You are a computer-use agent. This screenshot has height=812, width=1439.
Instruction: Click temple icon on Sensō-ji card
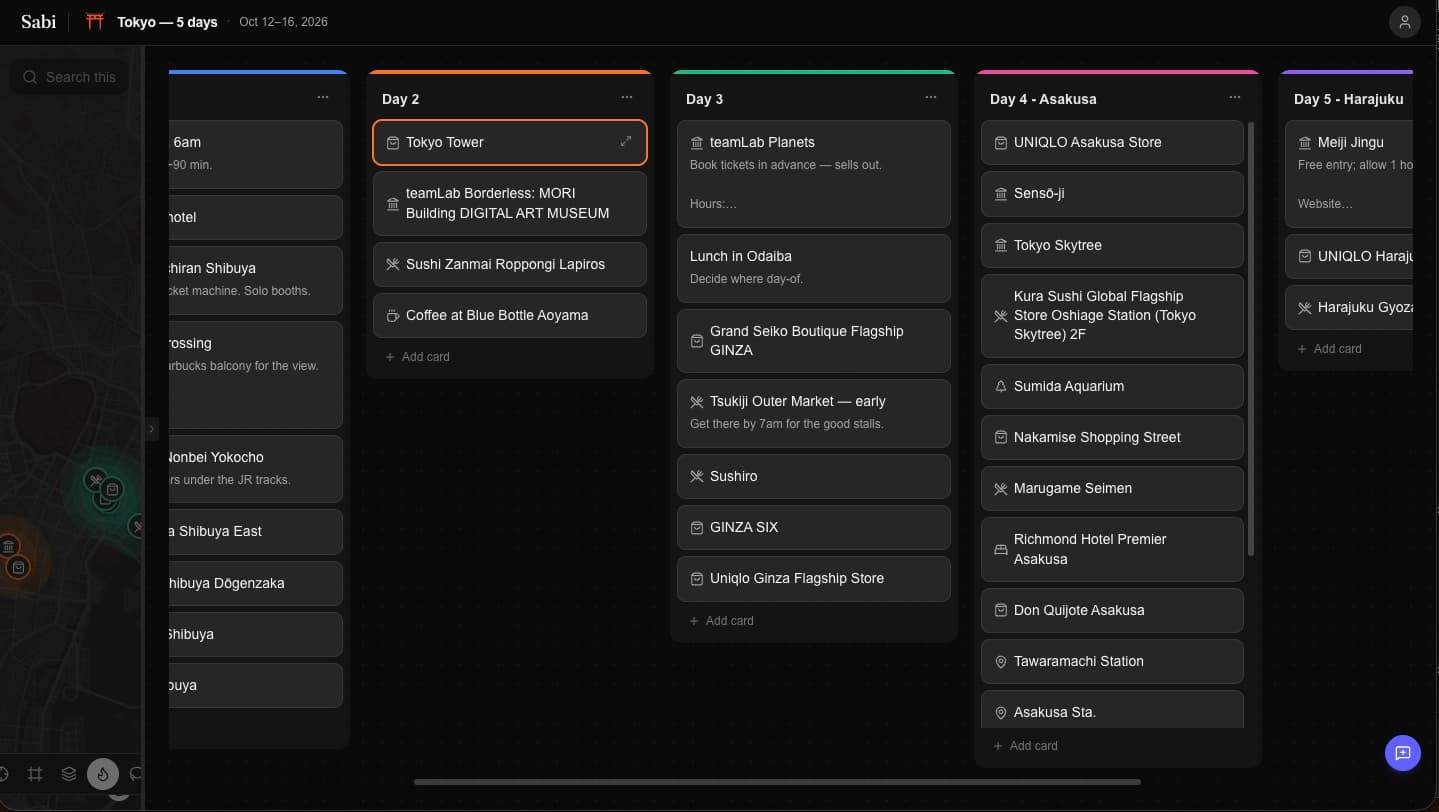pos(1001,194)
